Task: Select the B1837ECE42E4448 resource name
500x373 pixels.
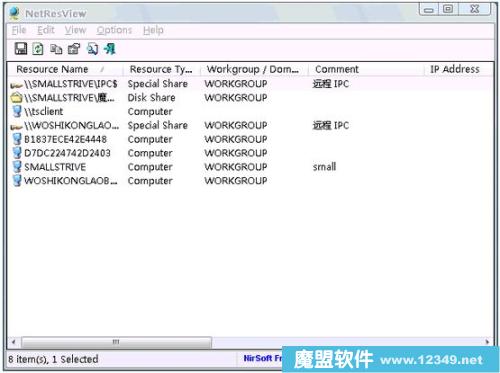Action: pos(65,139)
